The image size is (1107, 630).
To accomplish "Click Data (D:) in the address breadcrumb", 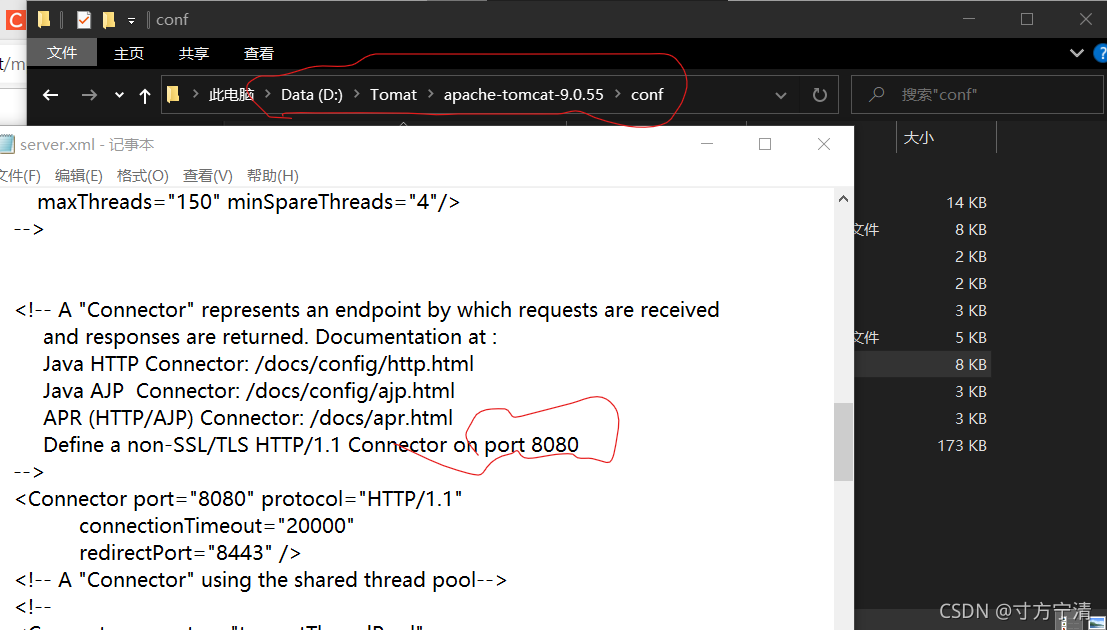I will (311, 95).
